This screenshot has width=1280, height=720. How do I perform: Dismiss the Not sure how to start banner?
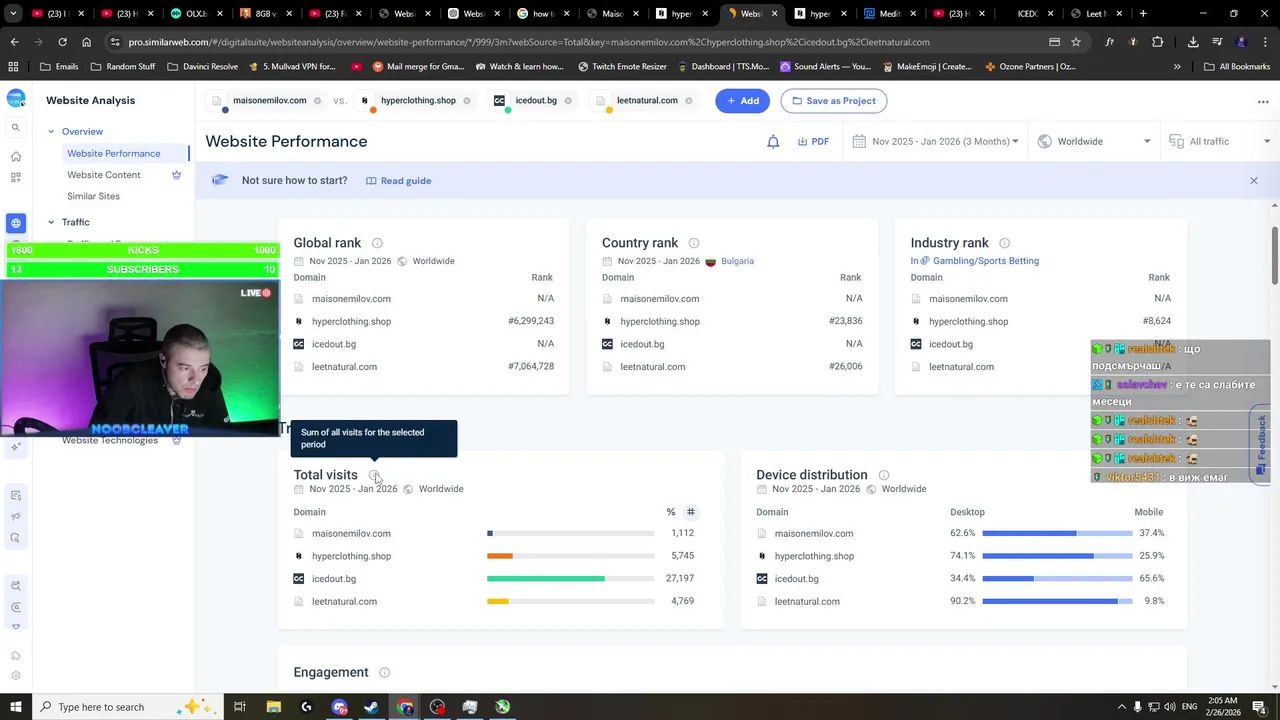(x=1253, y=181)
